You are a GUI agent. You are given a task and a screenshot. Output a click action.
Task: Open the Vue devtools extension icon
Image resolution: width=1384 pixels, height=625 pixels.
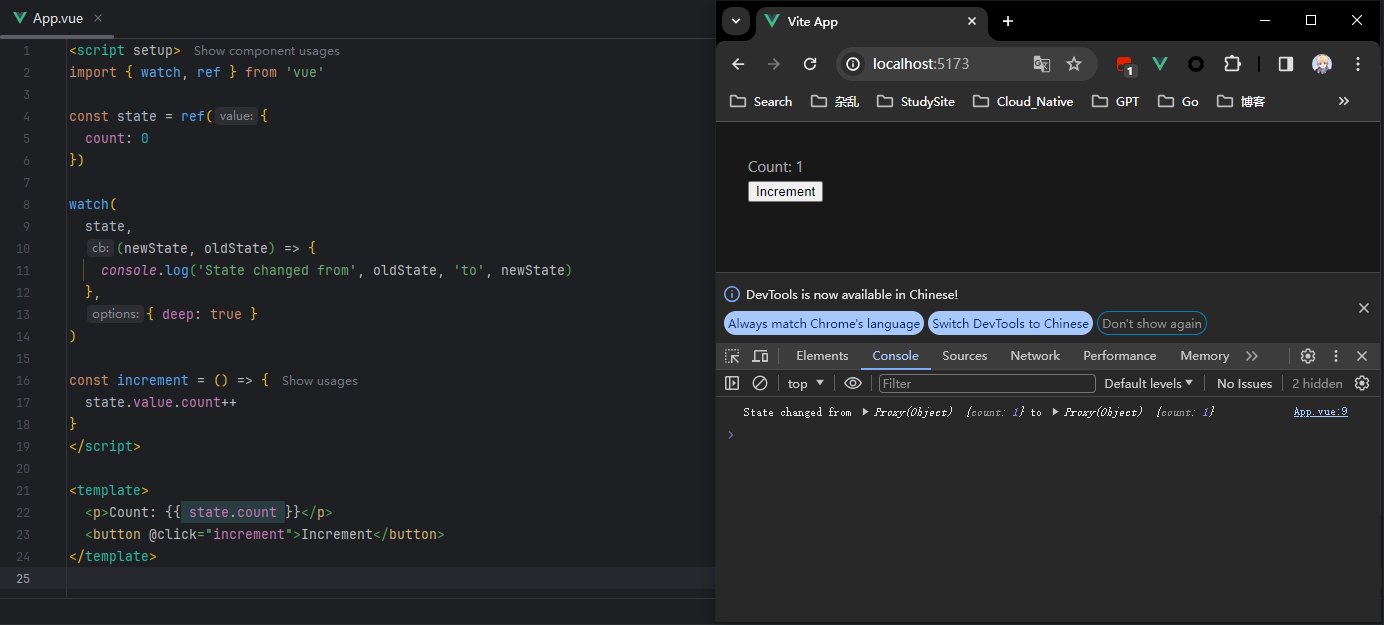coord(1160,64)
